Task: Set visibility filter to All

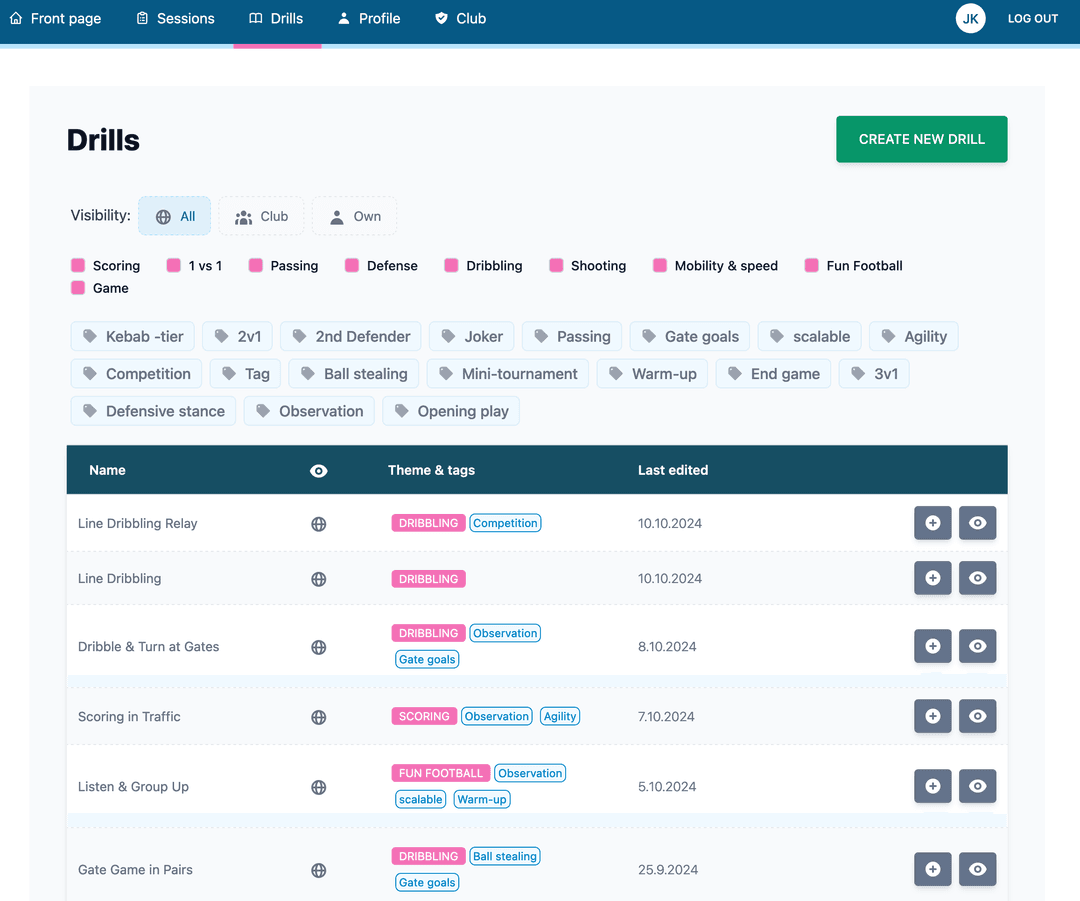Action: (x=175, y=216)
